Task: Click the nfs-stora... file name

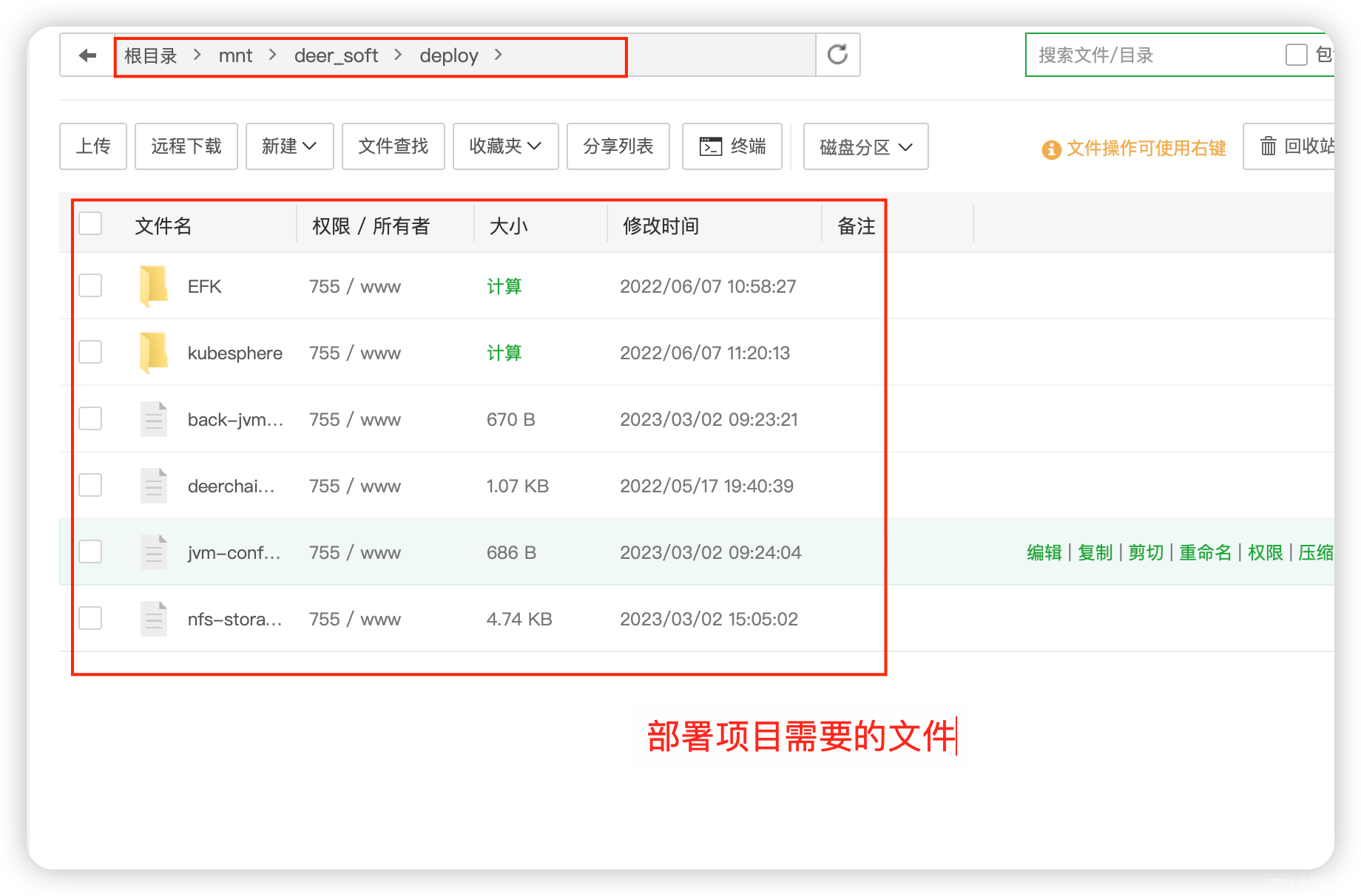Action: (x=234, y=619)
